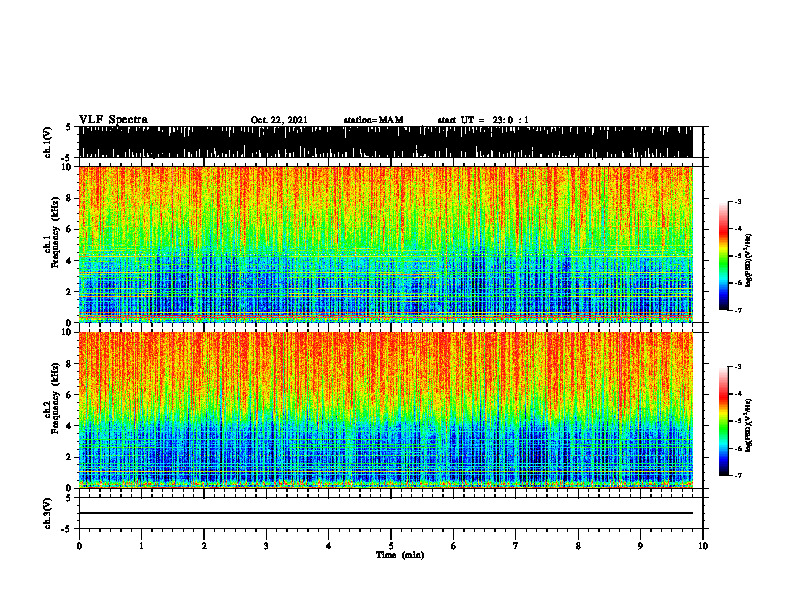This screenshot has height=612, width=792.
Task: Click the ch.1 color scale bar
Action: (724, 256)
